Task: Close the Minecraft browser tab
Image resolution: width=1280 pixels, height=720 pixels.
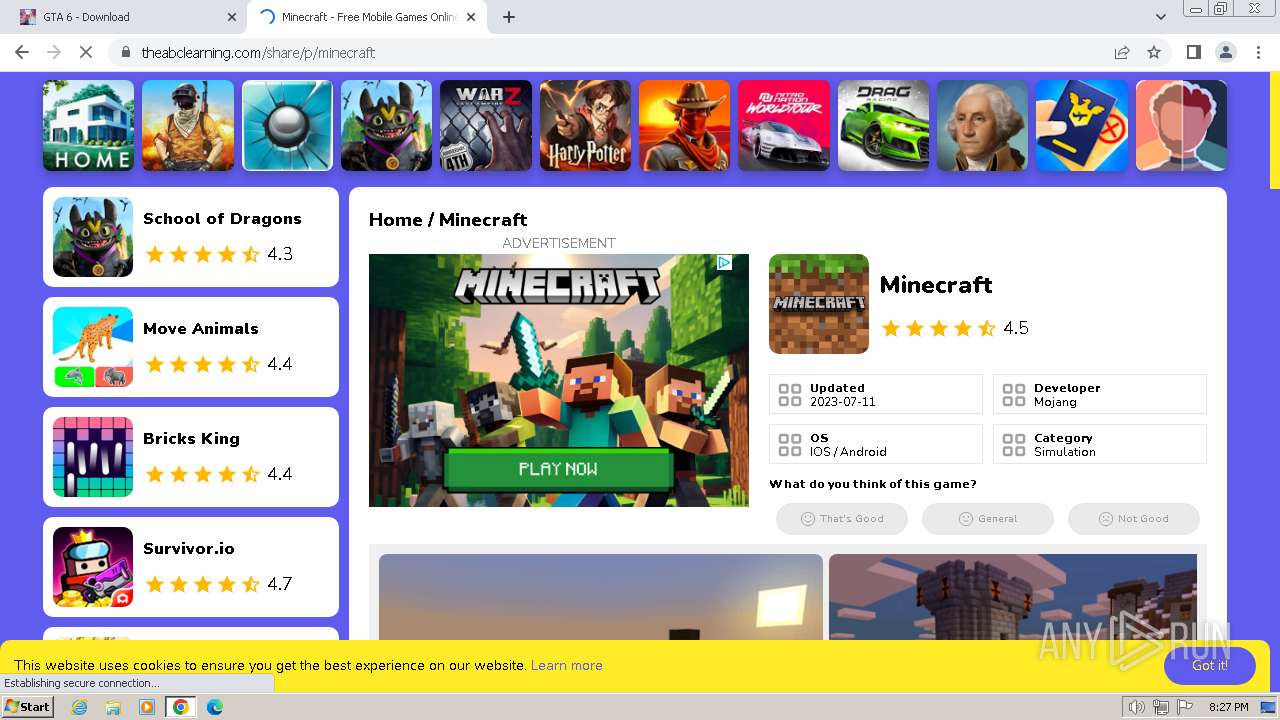Action: 471,17
